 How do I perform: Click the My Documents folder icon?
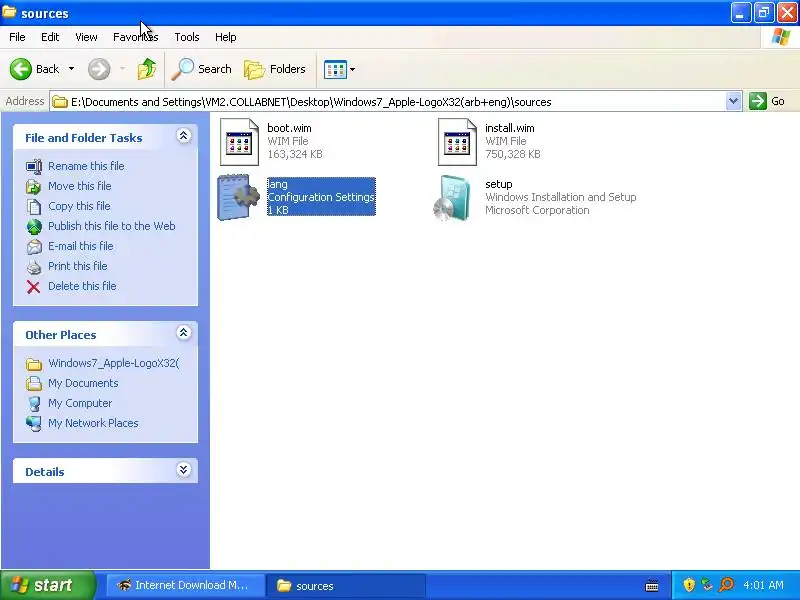point(34,384)
